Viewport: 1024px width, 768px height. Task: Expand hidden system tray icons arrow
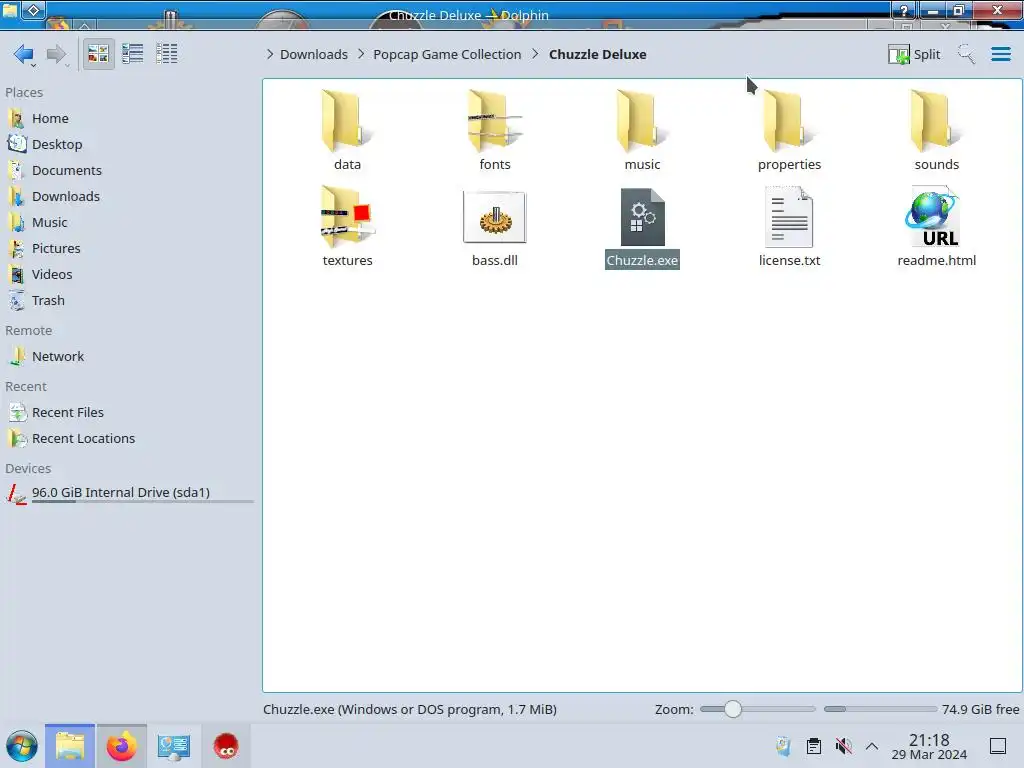872,746
